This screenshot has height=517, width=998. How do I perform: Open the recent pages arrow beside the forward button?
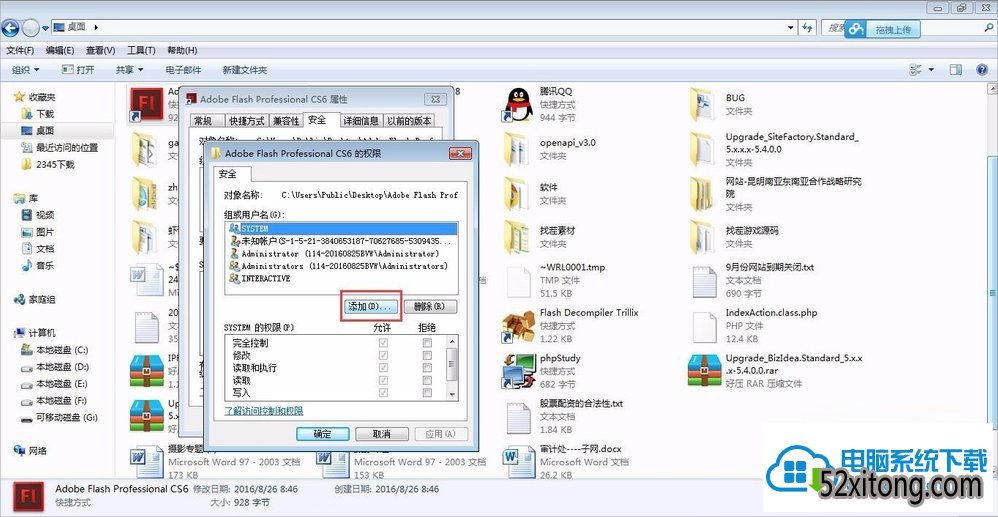pos(45,28)
